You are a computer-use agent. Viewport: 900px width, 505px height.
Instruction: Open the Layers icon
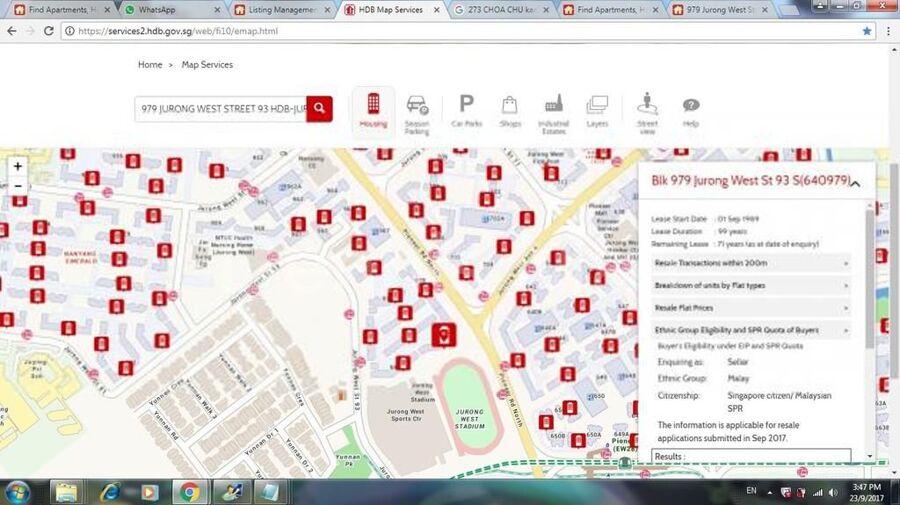tap(597, 111)
